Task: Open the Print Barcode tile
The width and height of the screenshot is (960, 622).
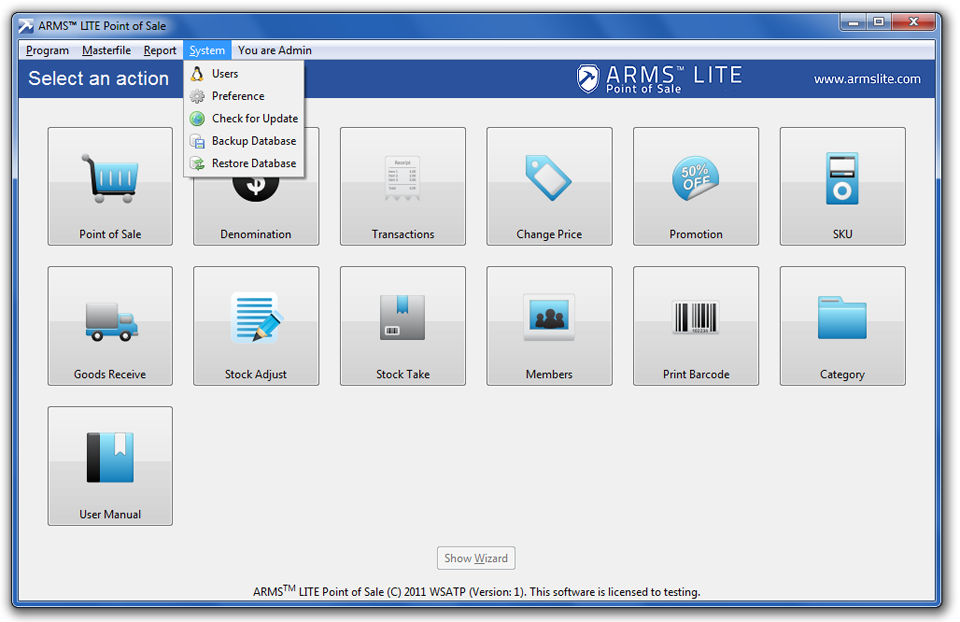Action: (x=696, y=326)
